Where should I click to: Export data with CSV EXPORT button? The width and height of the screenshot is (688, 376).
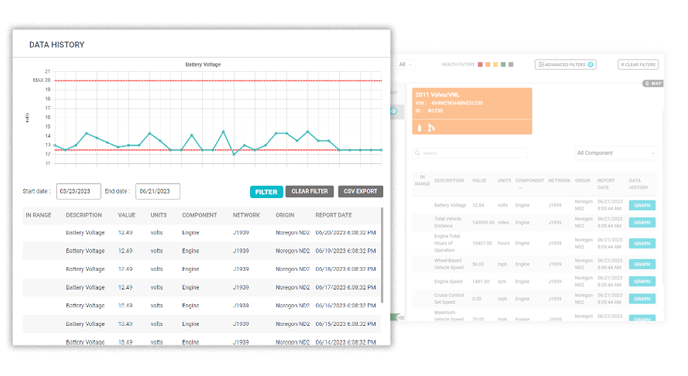click(360, 191)
